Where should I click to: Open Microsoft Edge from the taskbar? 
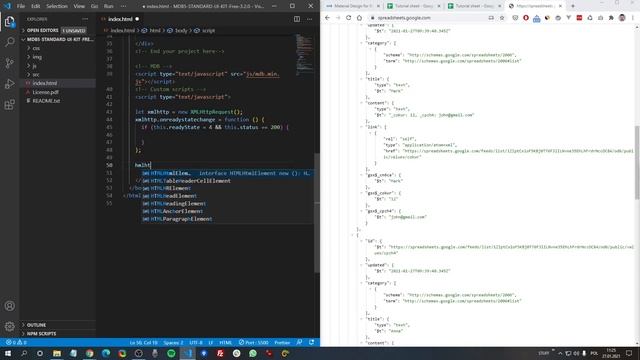pyautogui.click(x=106, y=353)
